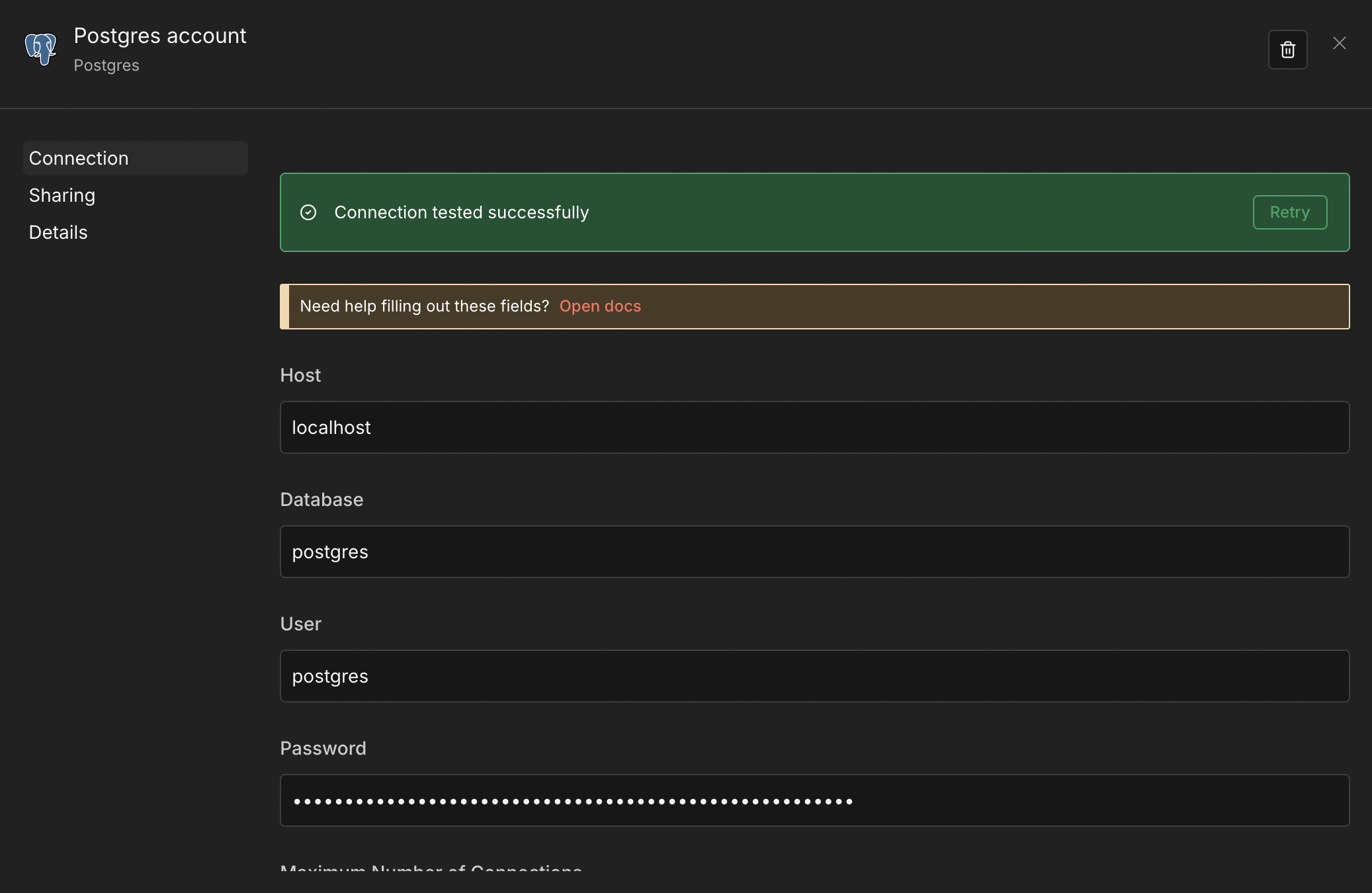1372x893 pixels.
Task: Click the Database field label
Action: click(x=322, y=499)
